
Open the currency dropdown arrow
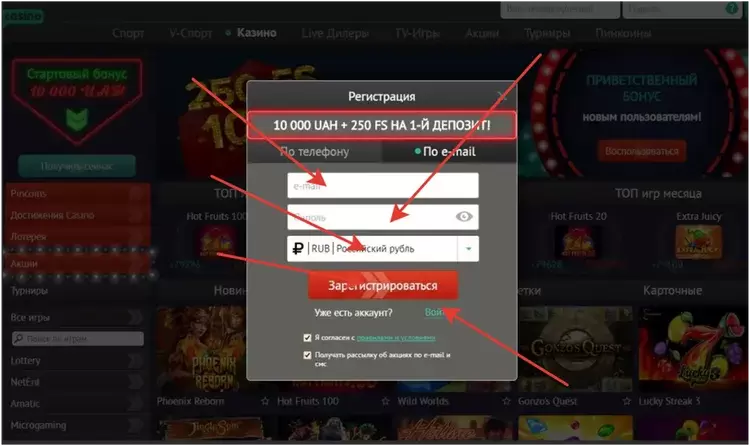pyautogui.click(x=468, y=249)
